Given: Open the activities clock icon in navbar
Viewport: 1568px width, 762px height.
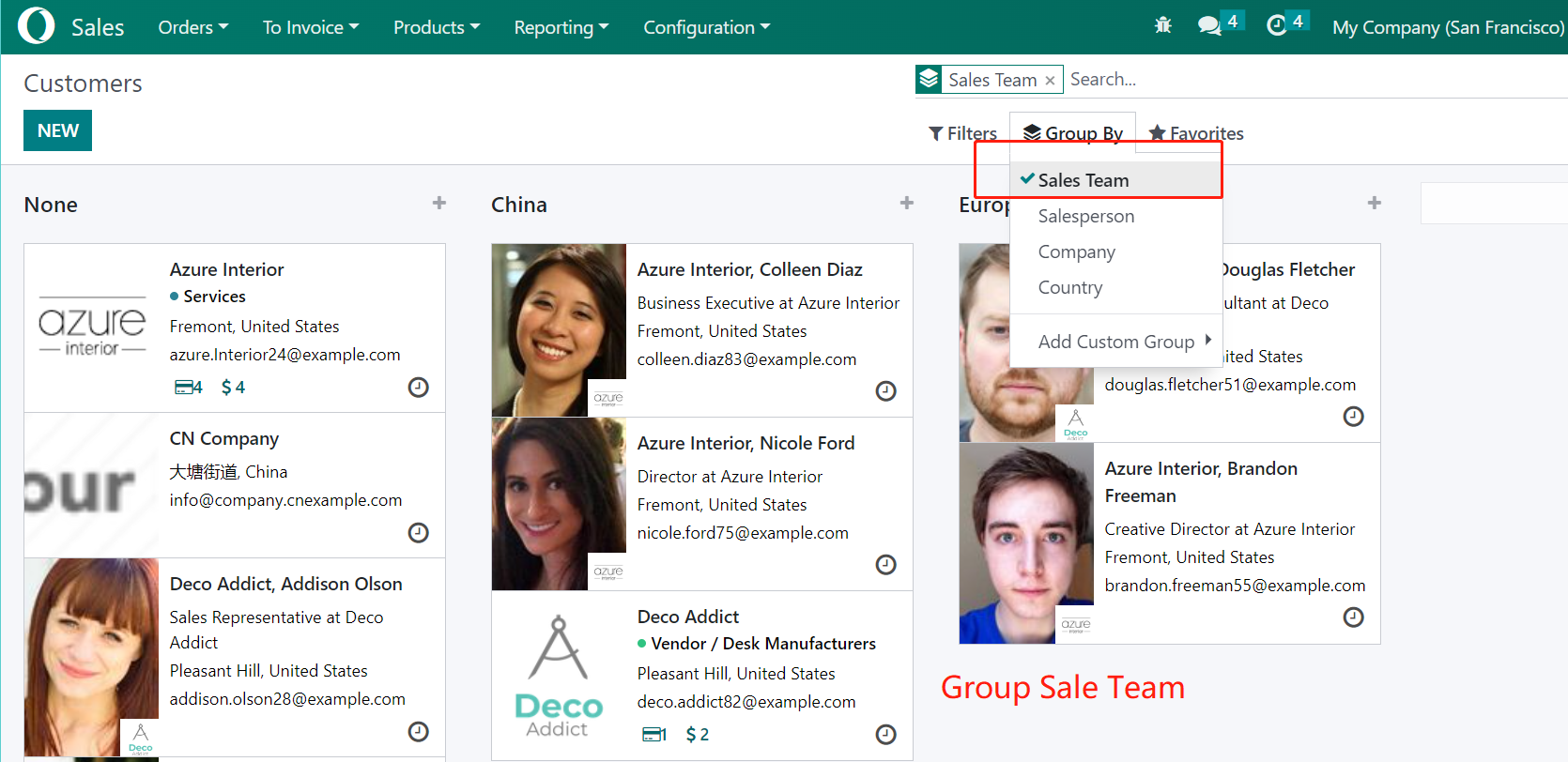Looking at the screenshot, I should pos(1277,25).
